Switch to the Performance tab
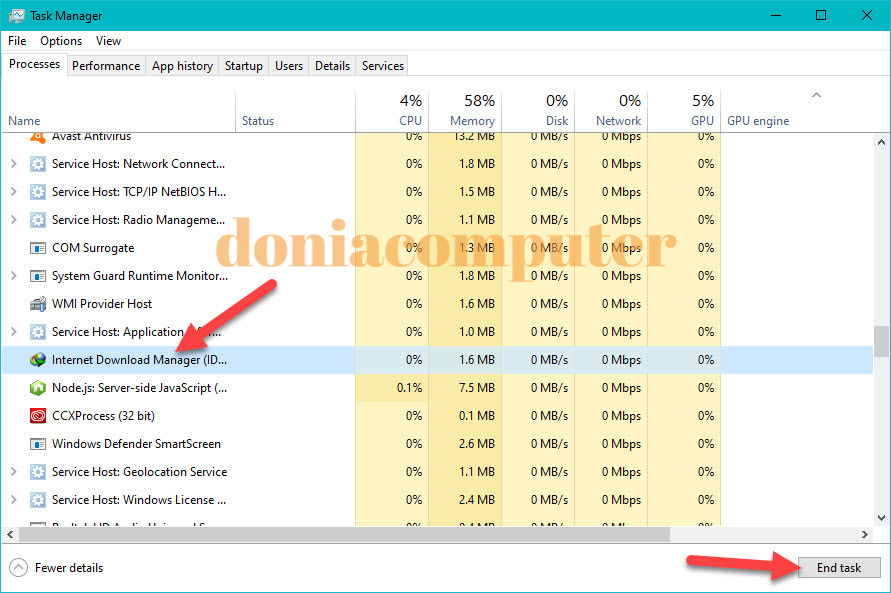891x593 pixels. pos(106,66)
